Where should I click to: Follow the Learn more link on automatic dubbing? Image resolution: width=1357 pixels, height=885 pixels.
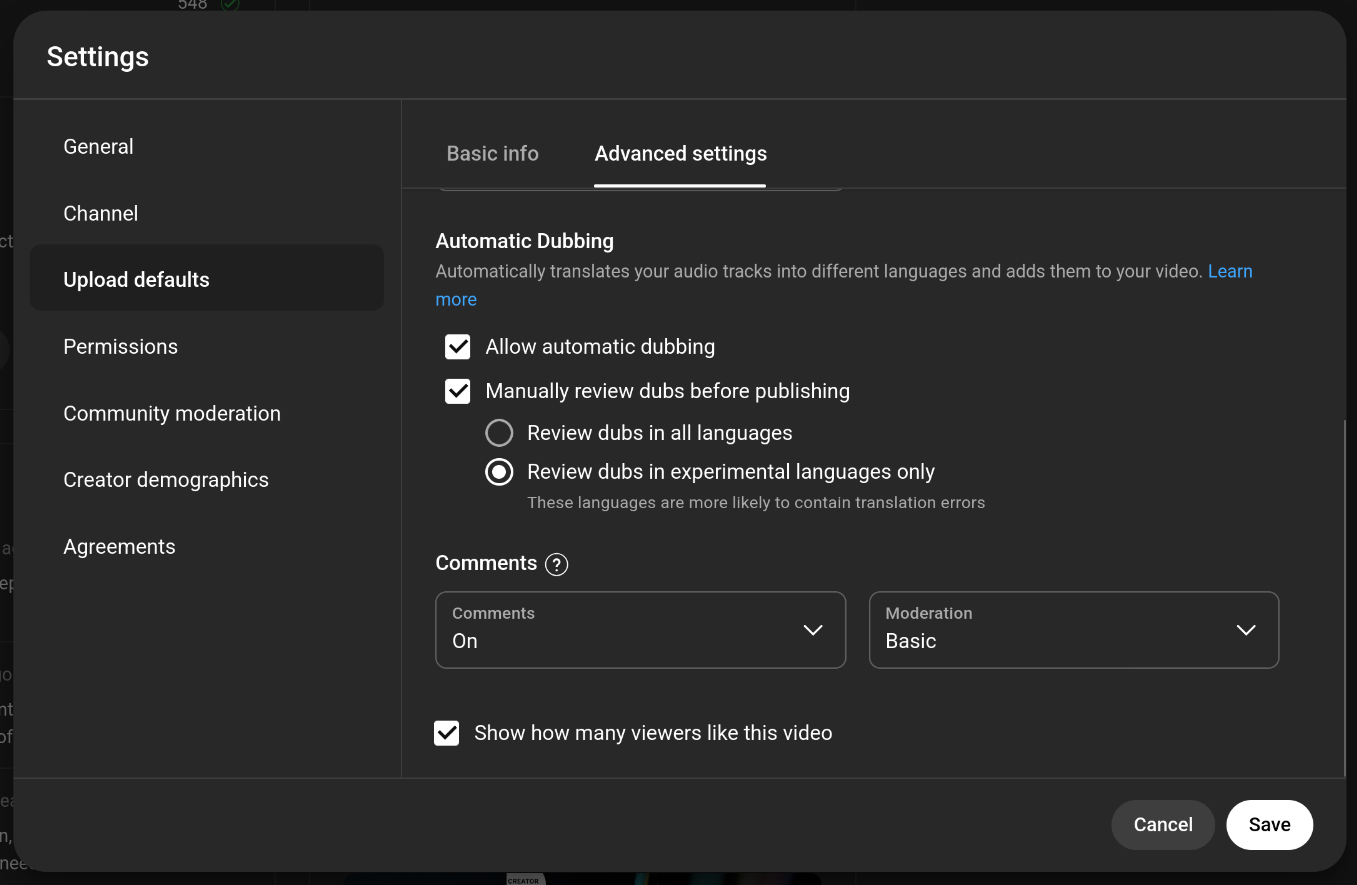pyautogui.click(x=1229, y=272)
